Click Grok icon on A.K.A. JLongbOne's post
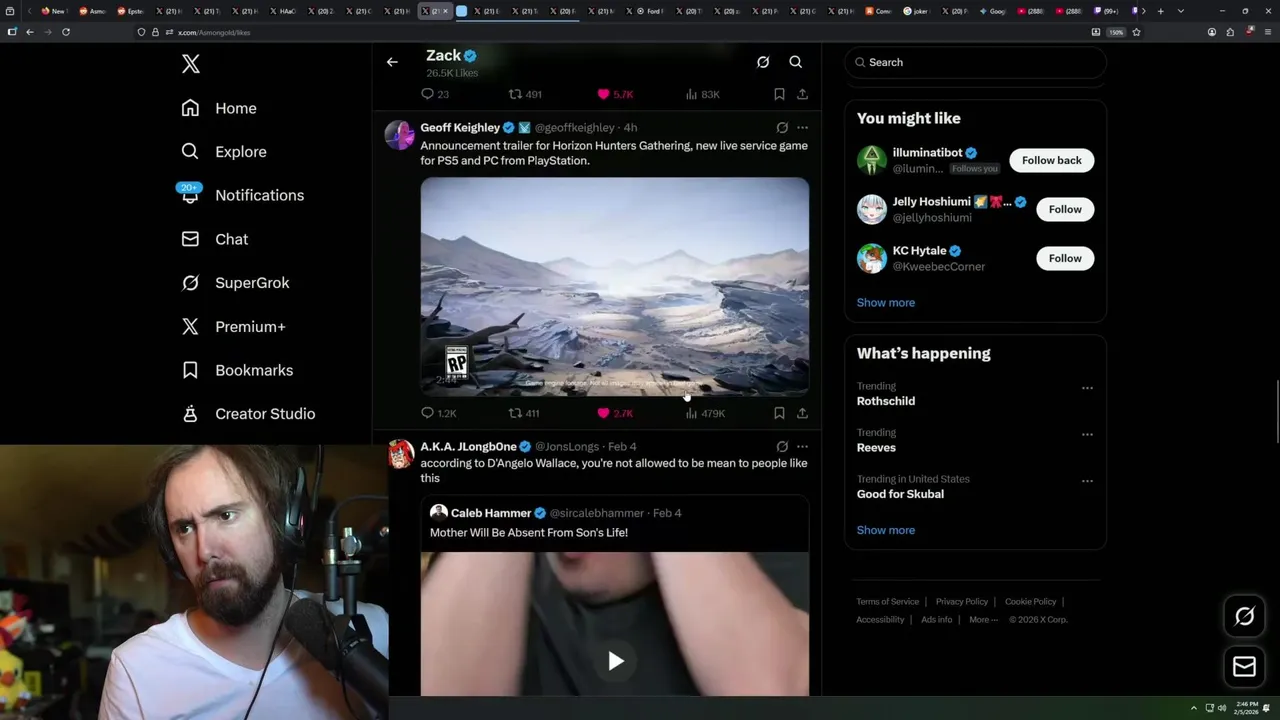The width and height of the screenshot is (1280, 720). [782, 447]
